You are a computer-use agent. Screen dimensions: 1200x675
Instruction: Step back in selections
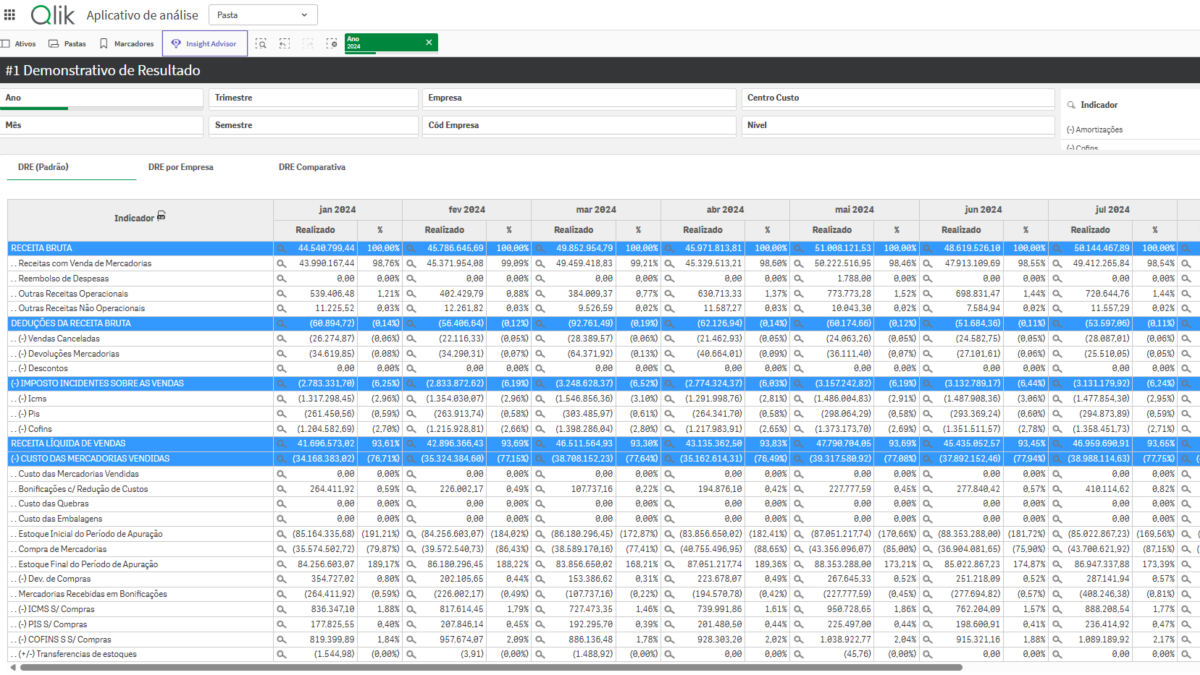(x=285, y=44)
